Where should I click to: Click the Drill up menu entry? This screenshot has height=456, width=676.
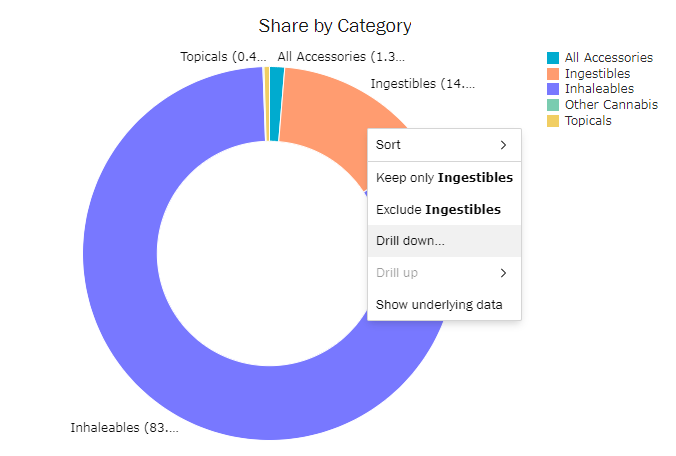(x=398, y=273)
